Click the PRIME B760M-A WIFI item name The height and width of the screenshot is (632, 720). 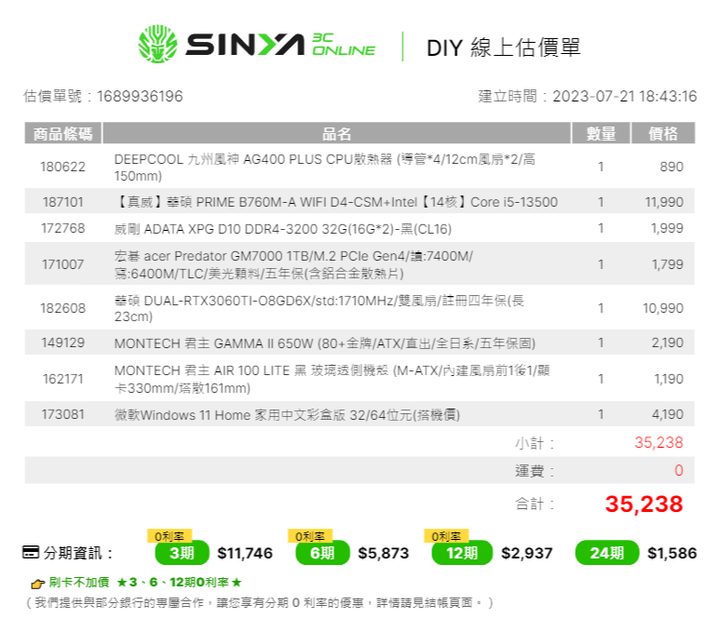pos(336,202)
